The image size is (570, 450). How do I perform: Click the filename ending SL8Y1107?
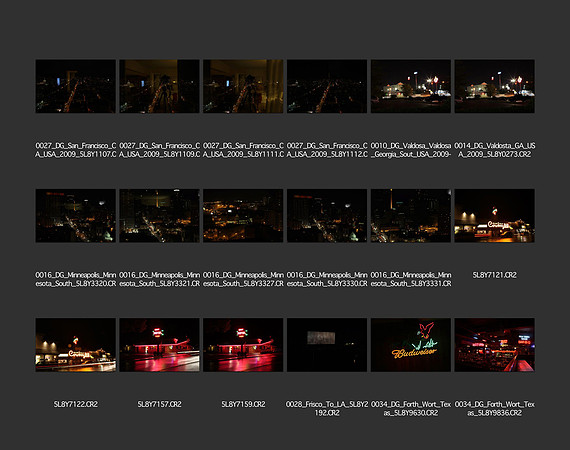[76, 150]
